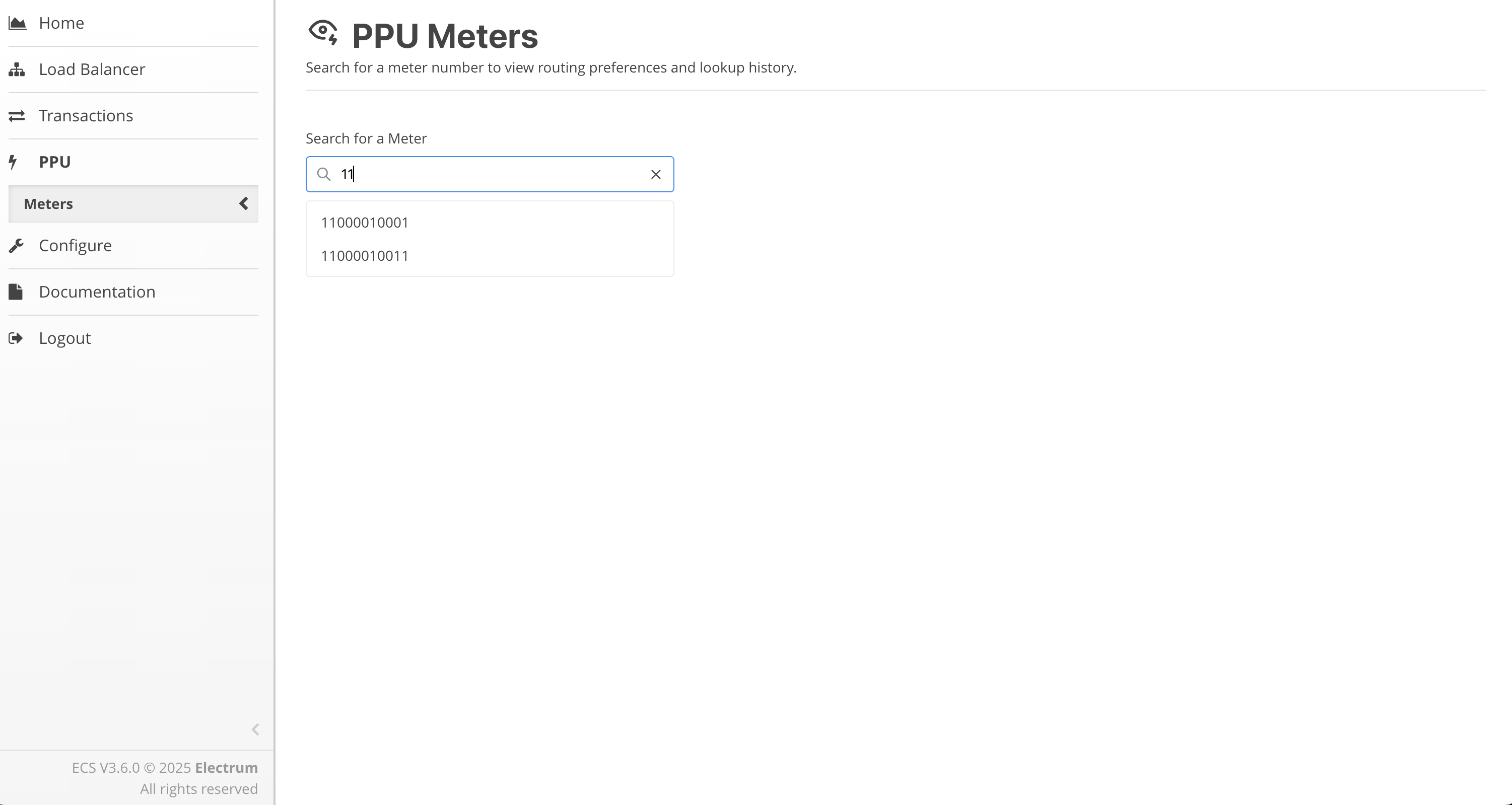Choose meter 11000010011 from suggestions

click(x=365, y=256)
